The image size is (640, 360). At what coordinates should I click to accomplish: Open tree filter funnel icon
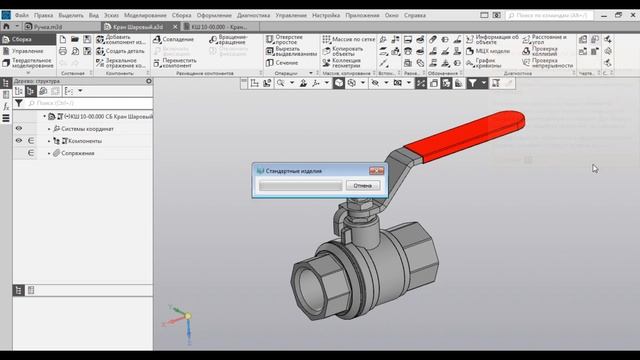pos(19,103)
